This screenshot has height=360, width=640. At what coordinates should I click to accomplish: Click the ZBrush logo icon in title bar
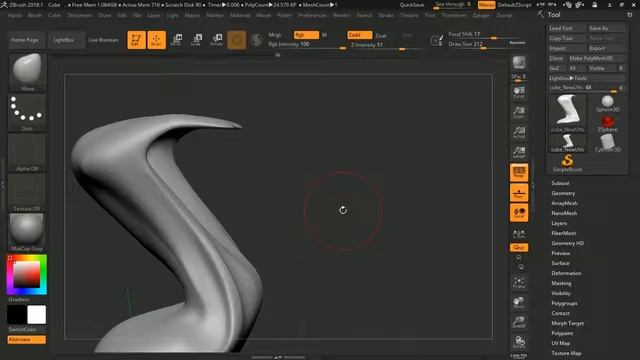coord(4,5)
